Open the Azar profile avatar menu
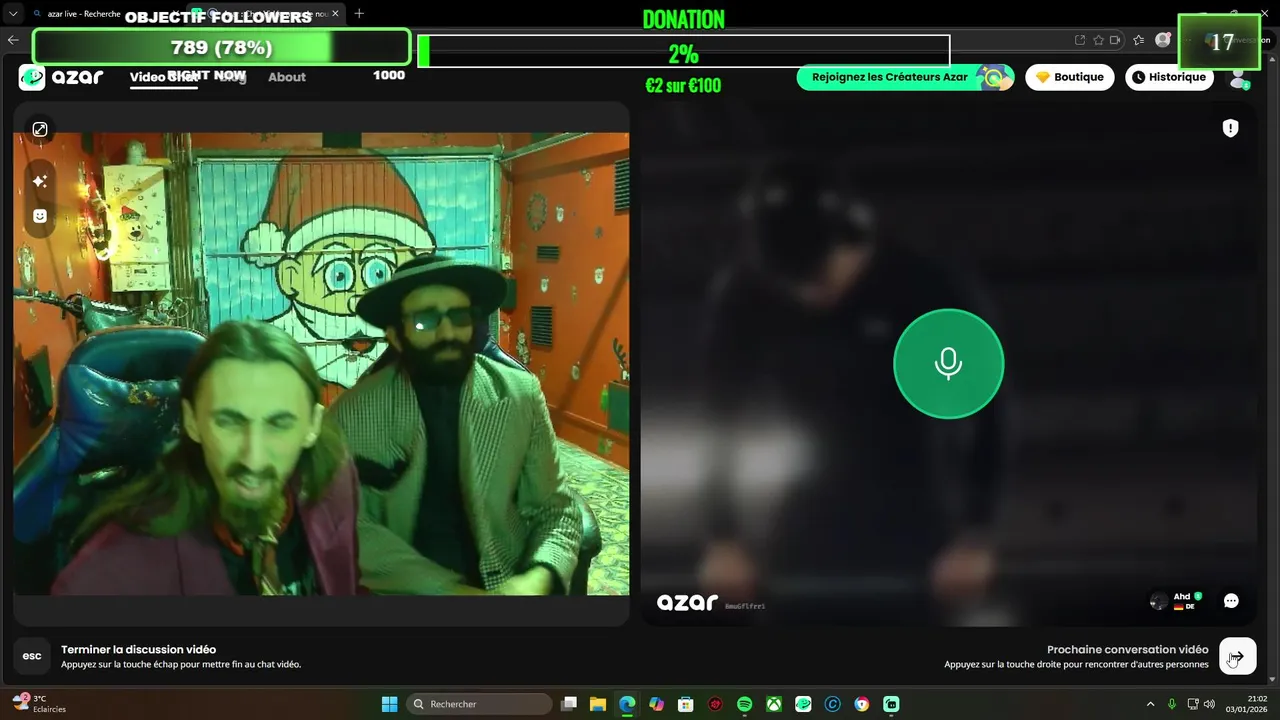 pyautogui.click(x=1240, y=78)
